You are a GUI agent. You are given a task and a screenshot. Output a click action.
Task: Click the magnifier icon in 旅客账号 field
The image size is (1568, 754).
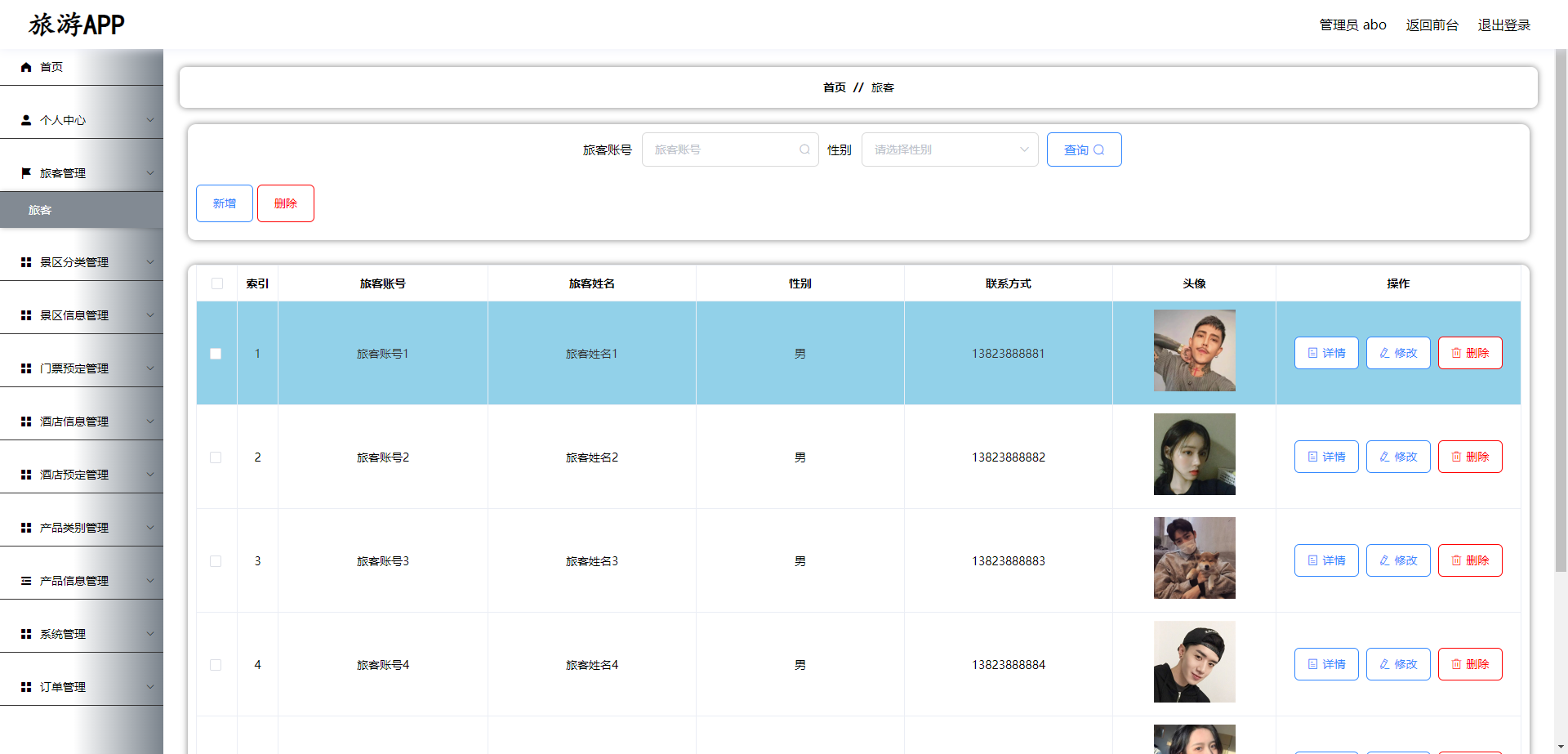(x=804, y=149)
